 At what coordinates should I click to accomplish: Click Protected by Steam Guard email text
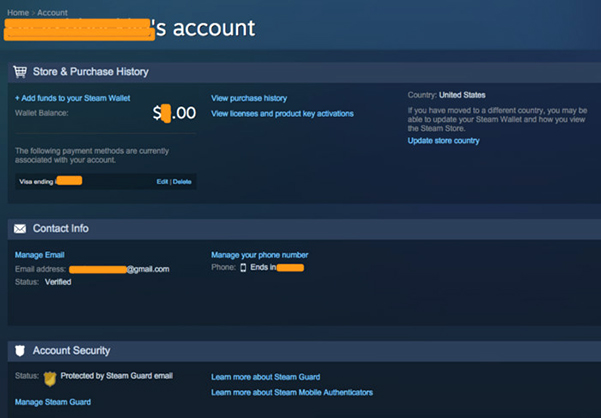(117, 376)
